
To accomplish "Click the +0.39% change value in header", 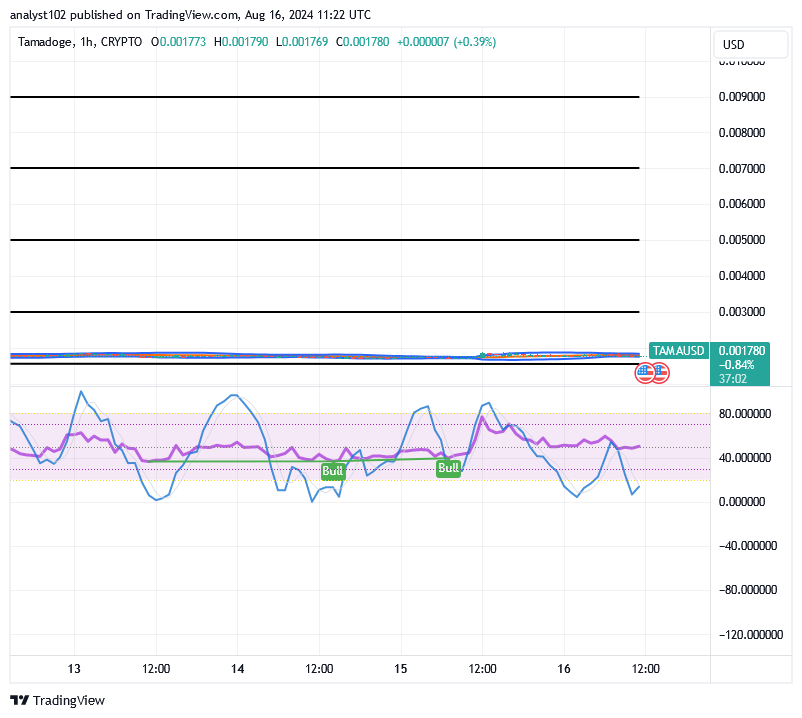I will point(475,42).
